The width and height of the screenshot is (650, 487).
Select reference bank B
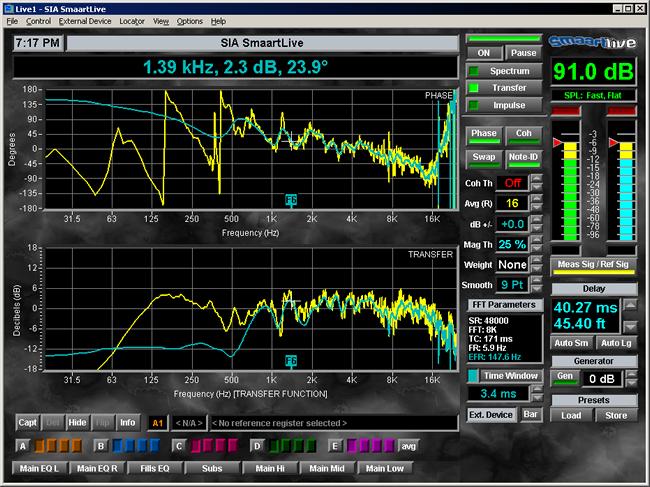coord(100,446)
